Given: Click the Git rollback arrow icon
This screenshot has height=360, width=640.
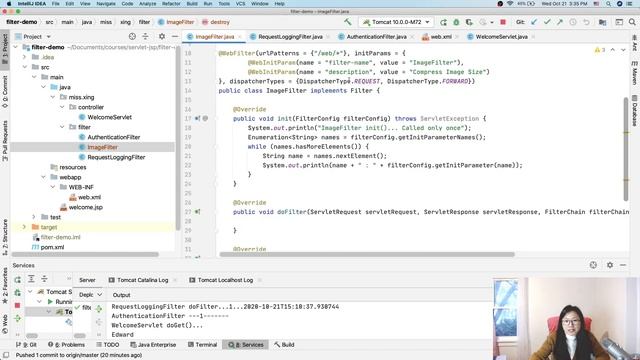Looking at the screenshot, I should pyautogui.click(x=586, y=22).
